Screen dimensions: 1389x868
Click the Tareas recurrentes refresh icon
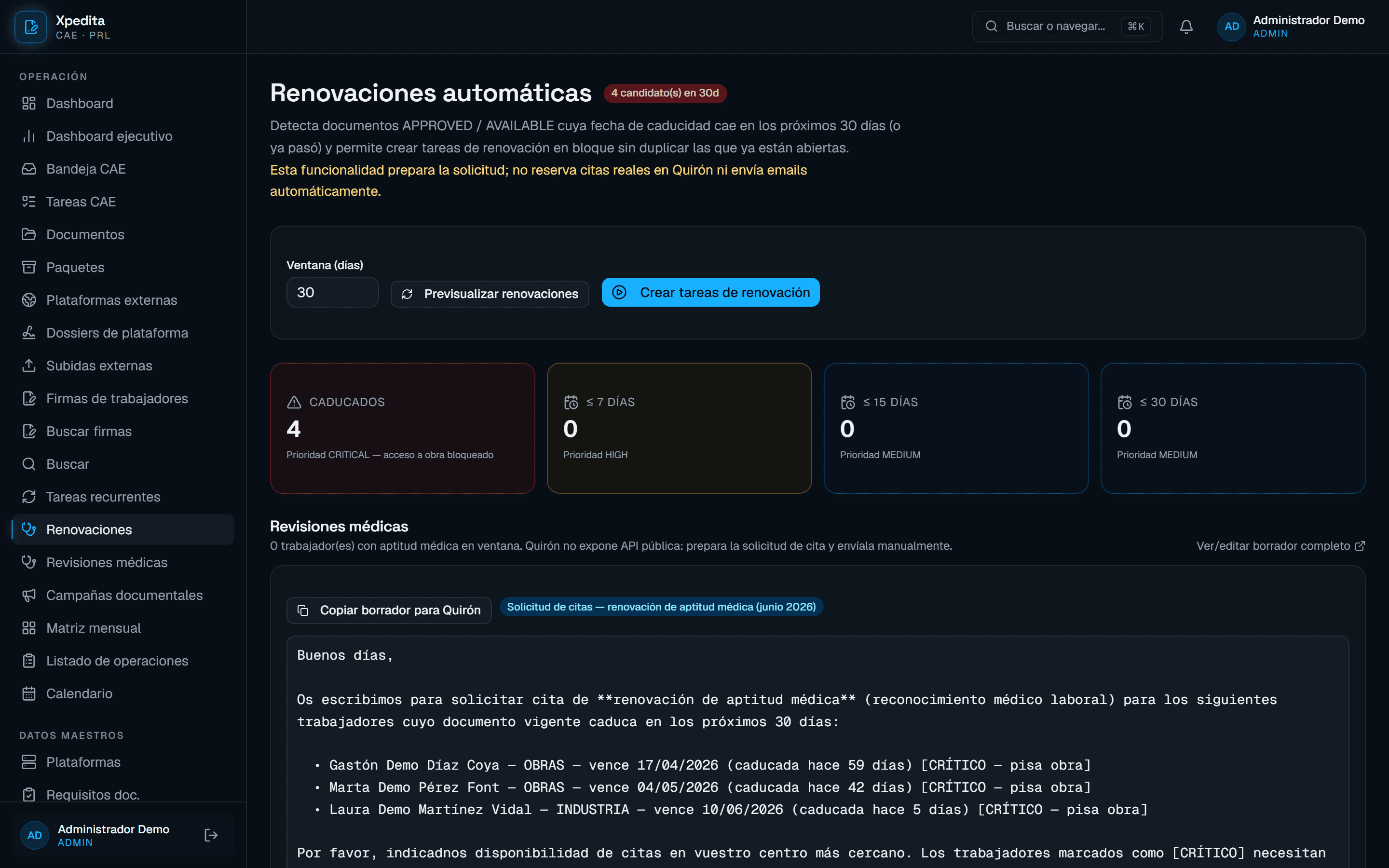(29, 497)
